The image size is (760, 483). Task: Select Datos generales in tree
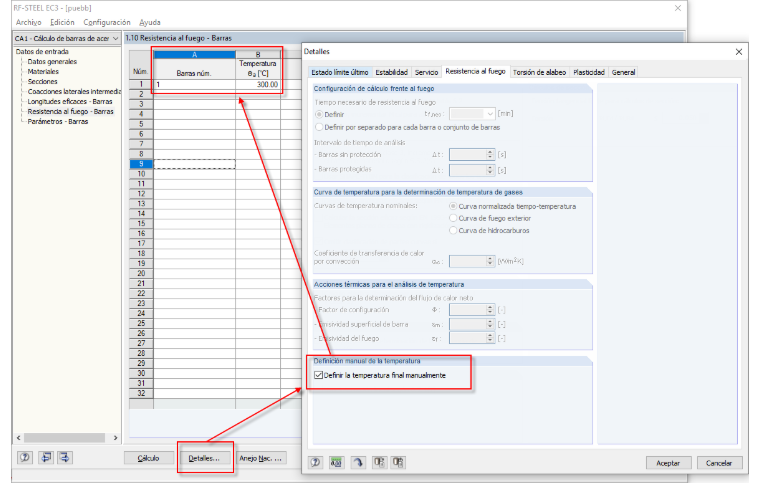(x=52, y=62)
